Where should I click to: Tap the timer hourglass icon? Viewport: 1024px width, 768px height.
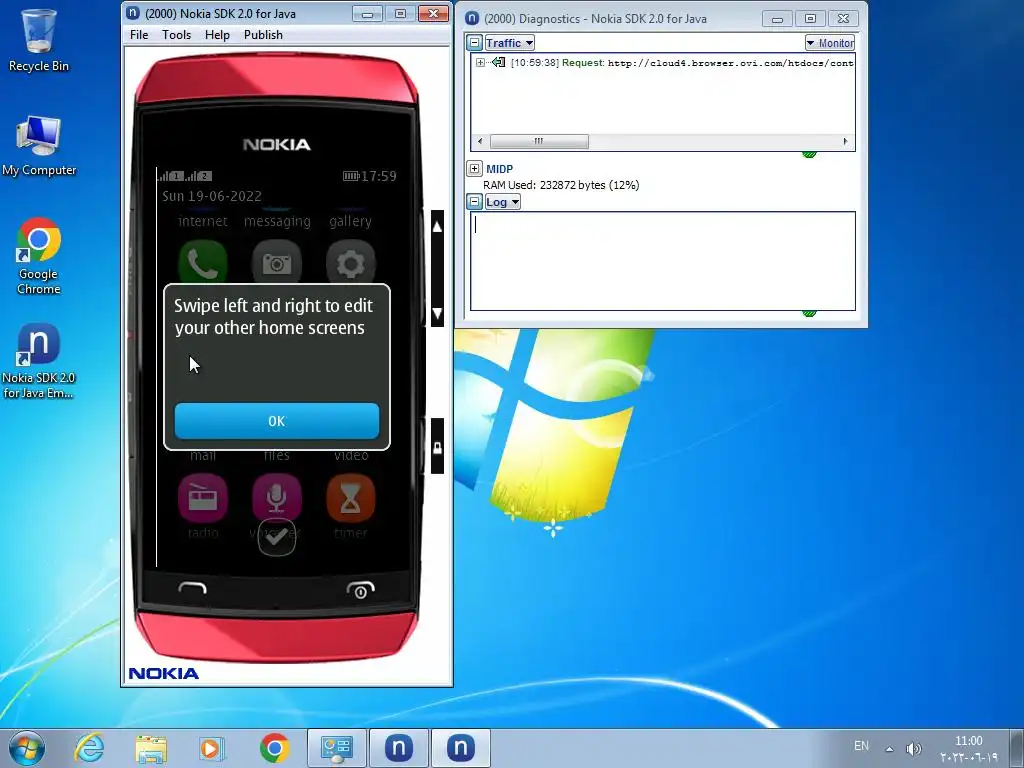click(x=351, y=499)
